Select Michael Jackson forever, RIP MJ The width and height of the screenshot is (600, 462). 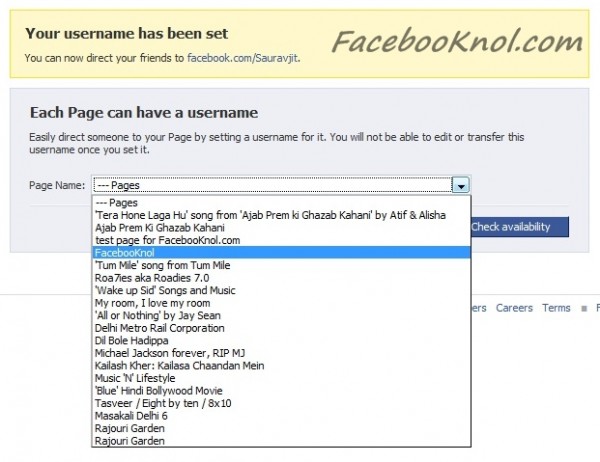pos(281,353)
